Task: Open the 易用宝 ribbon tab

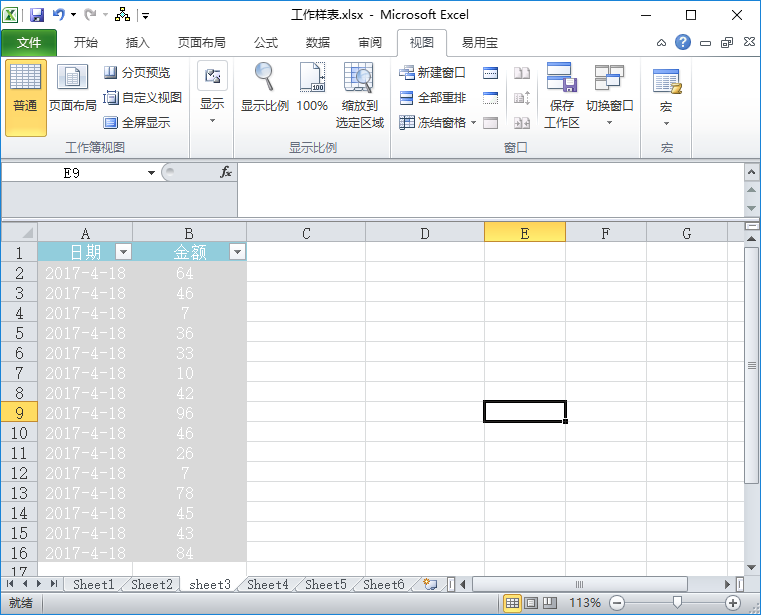Action: [480, 43]
